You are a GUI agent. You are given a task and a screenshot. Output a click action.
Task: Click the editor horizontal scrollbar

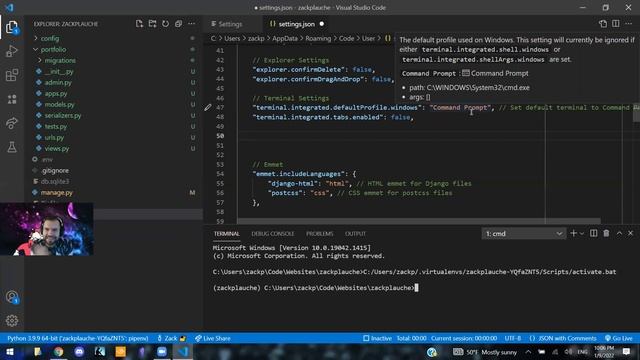pyautogui.click(x=419, y=221)
